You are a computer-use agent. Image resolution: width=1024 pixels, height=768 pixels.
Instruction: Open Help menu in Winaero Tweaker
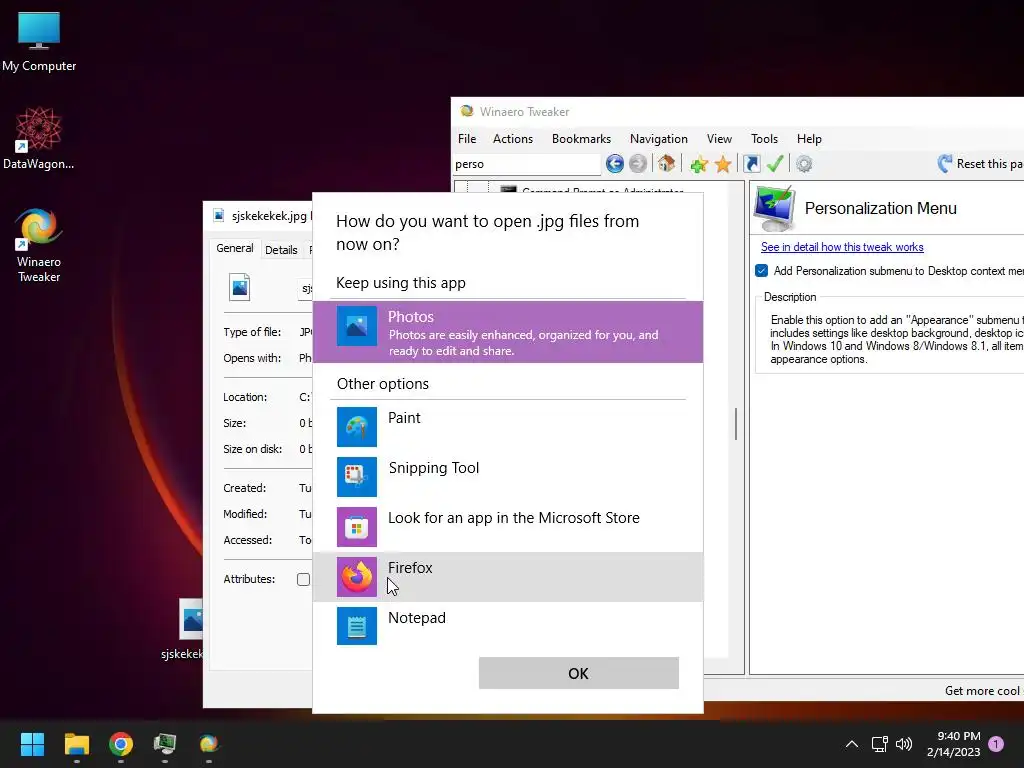[809, 138]
